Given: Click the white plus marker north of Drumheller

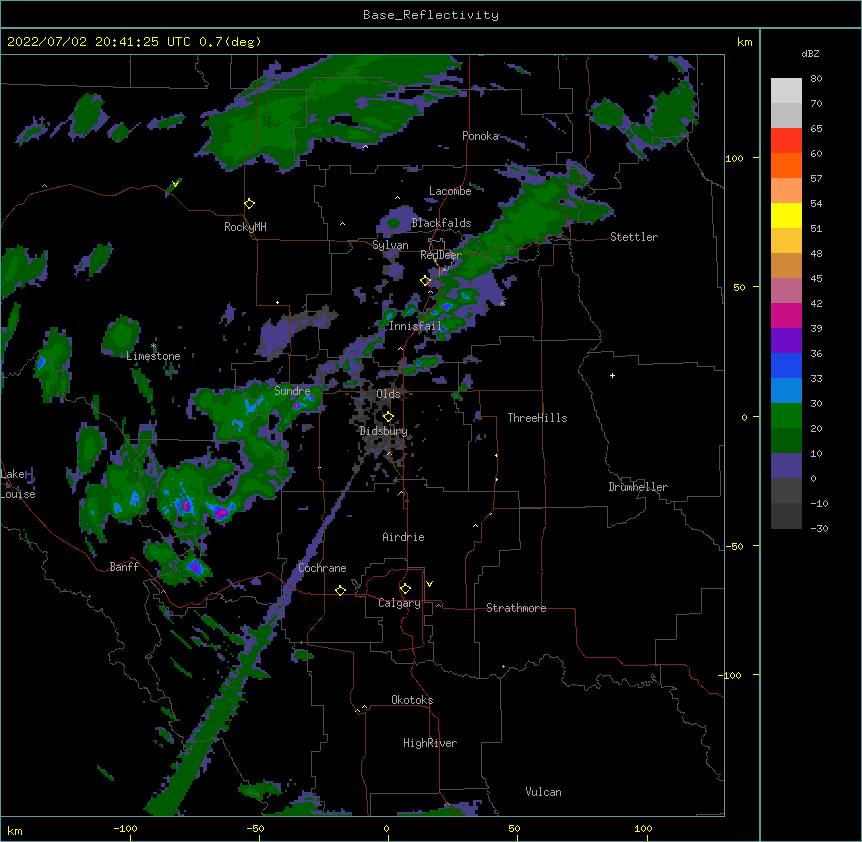Looking at the screenshot, I should [x=612, y=375].
